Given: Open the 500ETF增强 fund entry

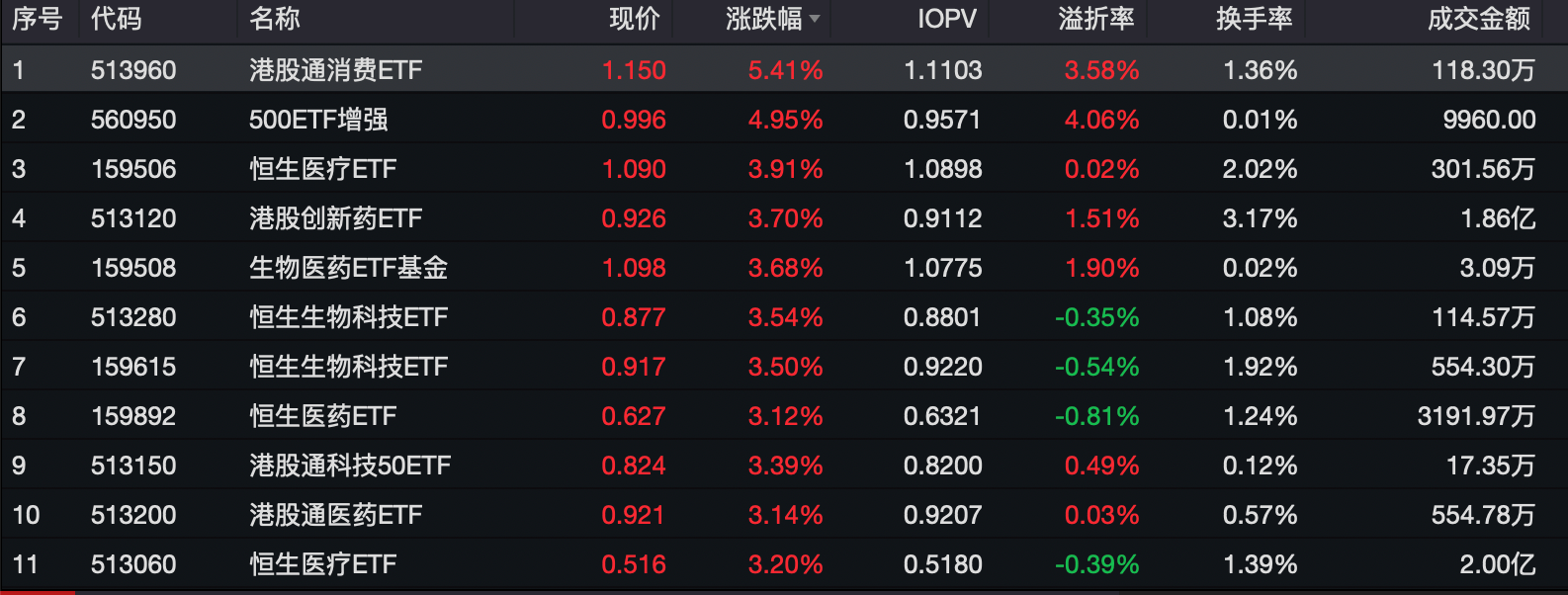Looking at the screenshot, I should click(x=317, y=120).
